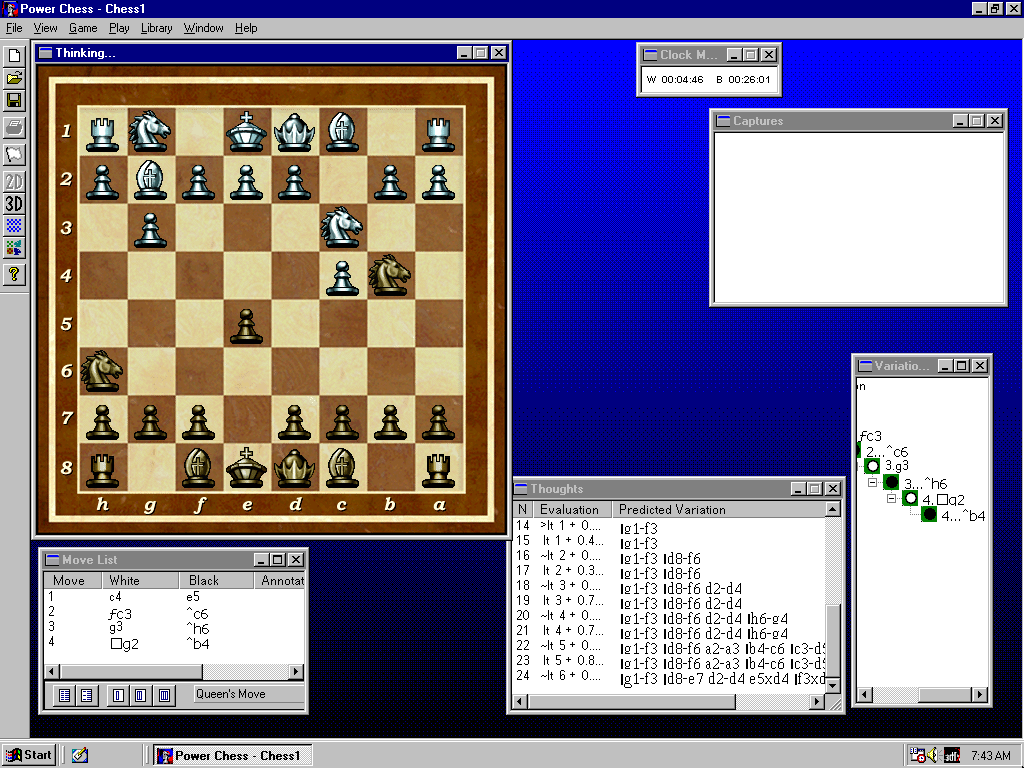The image size is (1024, 768).
Task: Click the New game toolbar icon
Action: 14,56
